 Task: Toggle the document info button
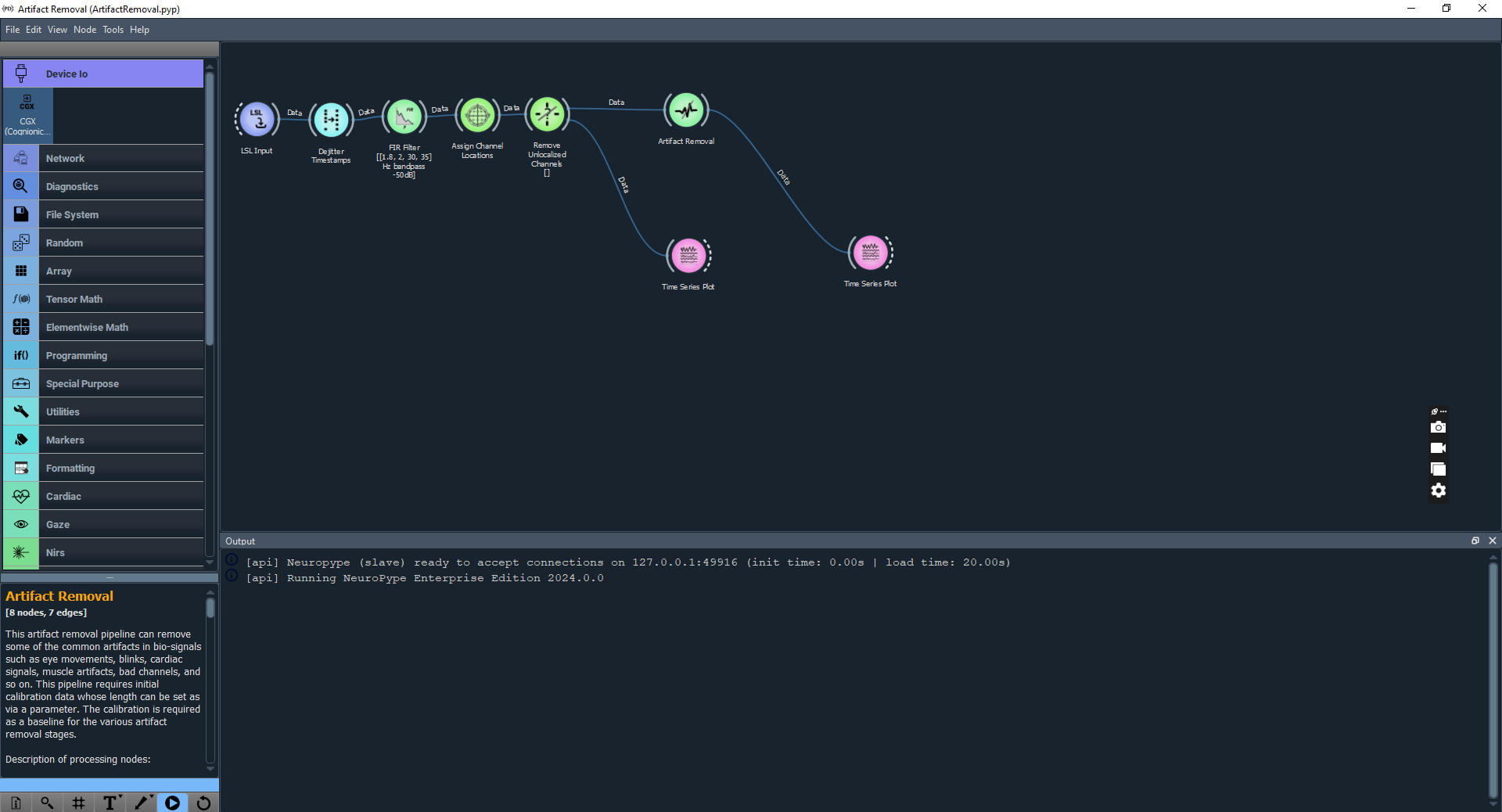pyautogui.click(x=16, y=803)
